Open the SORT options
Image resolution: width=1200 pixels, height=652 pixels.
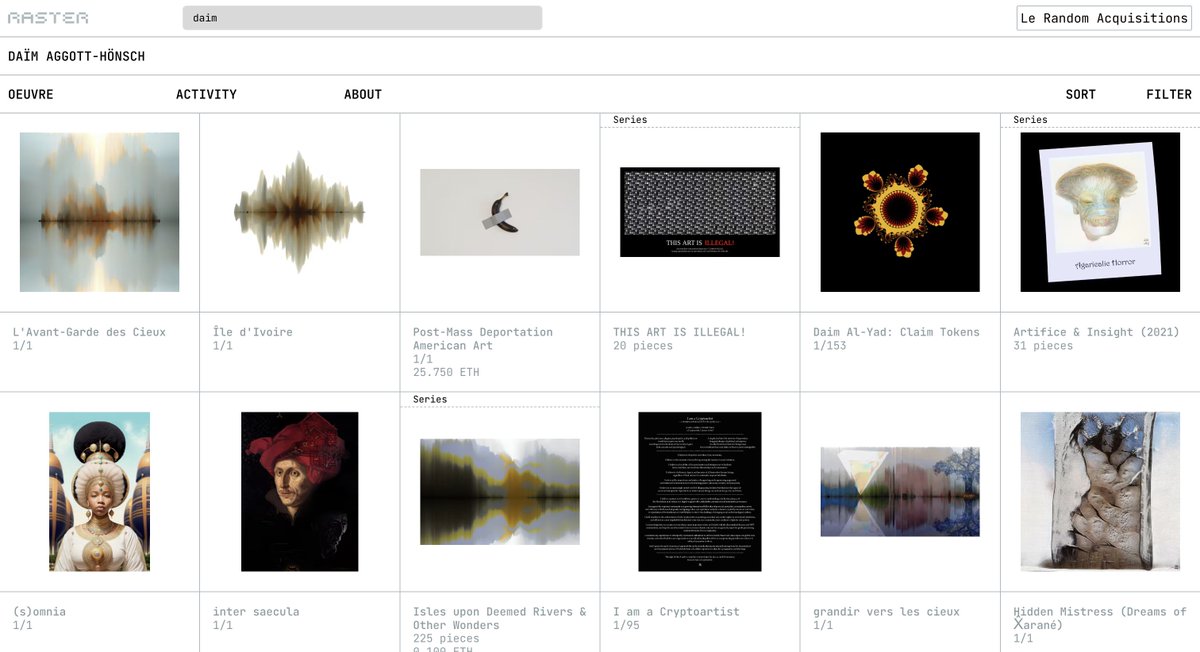pyautogui.click(x=1081, y=94)
